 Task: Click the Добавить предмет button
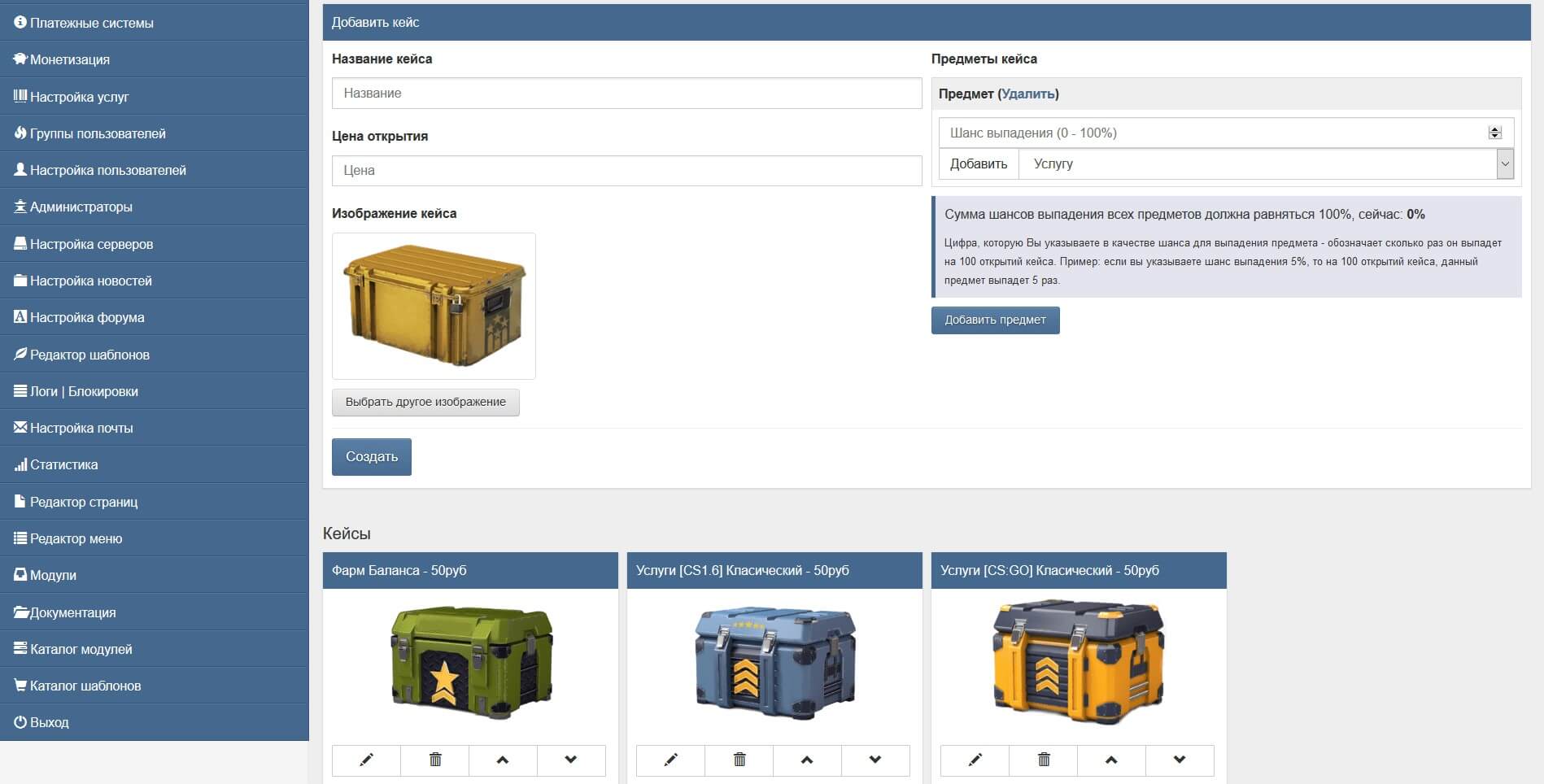(x=995, y=320)
